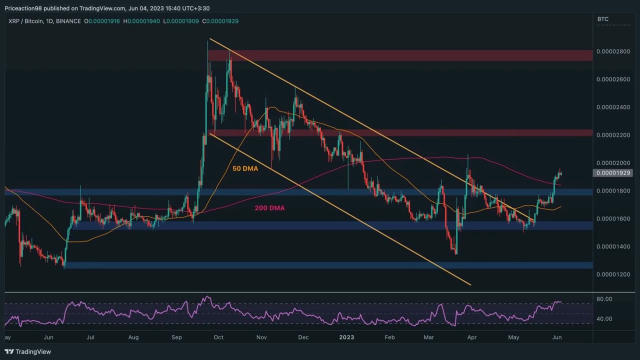Viewport: 640px width, 360px height.
Task: Click the Jun 2023 label at axis end
Action: click(557, 338)
